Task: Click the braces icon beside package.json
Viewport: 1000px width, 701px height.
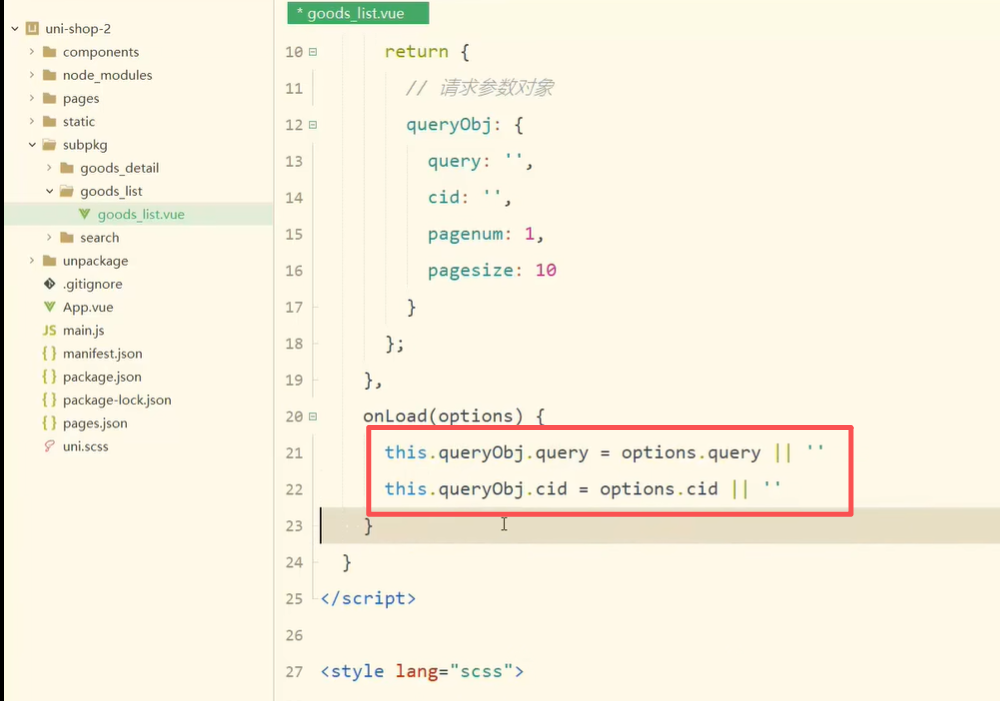Action: [49, 376]
